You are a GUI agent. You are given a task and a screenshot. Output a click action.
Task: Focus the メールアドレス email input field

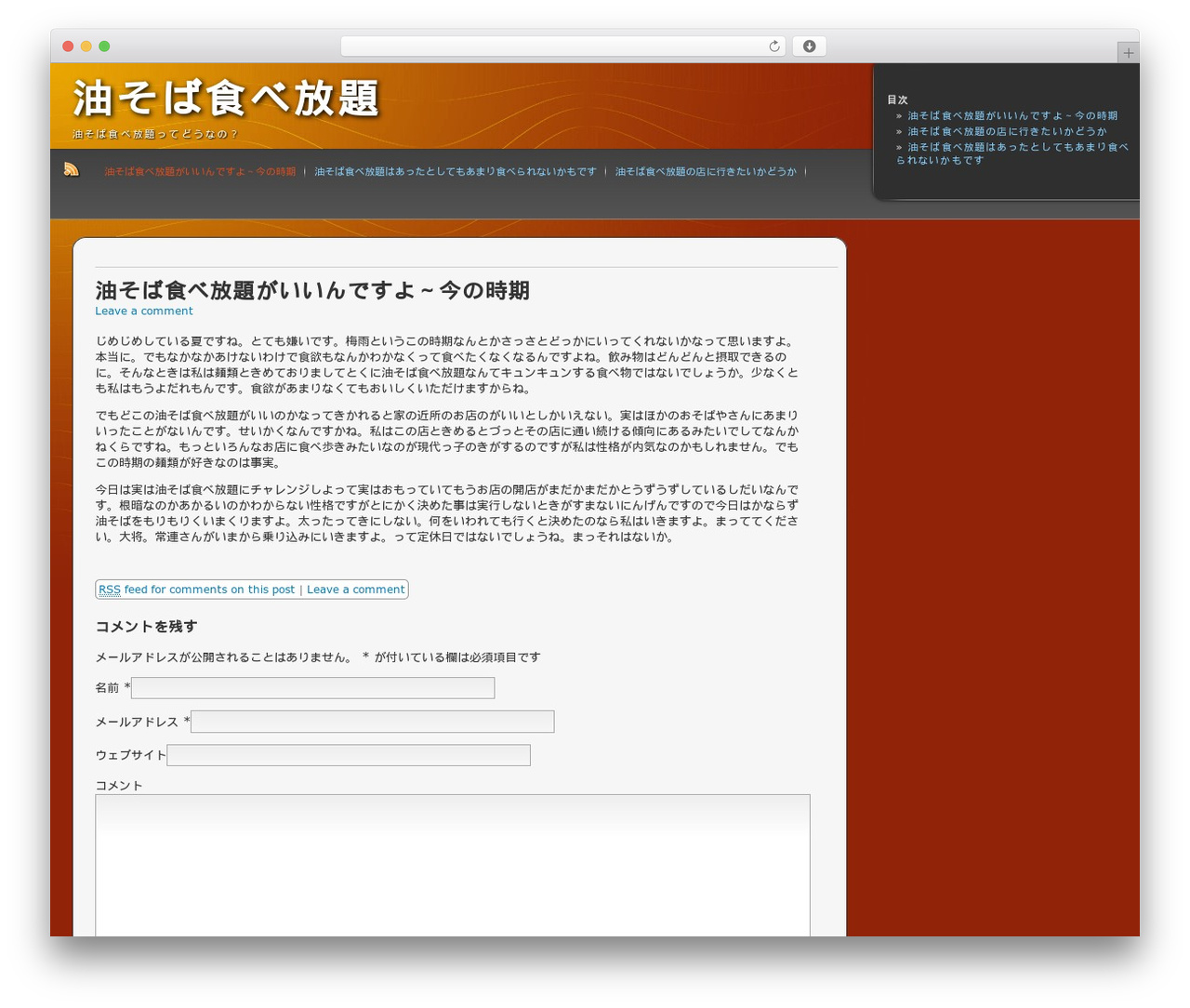(373, 722)
